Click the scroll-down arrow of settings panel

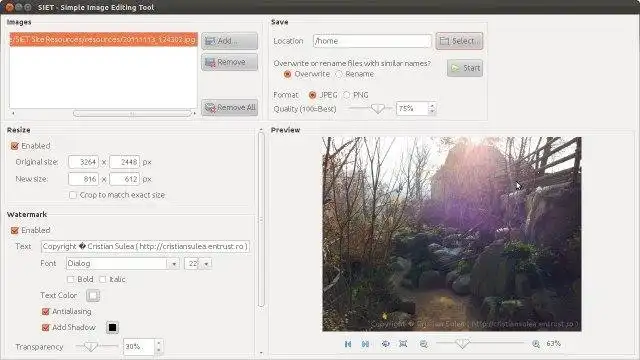coord(261,353)
